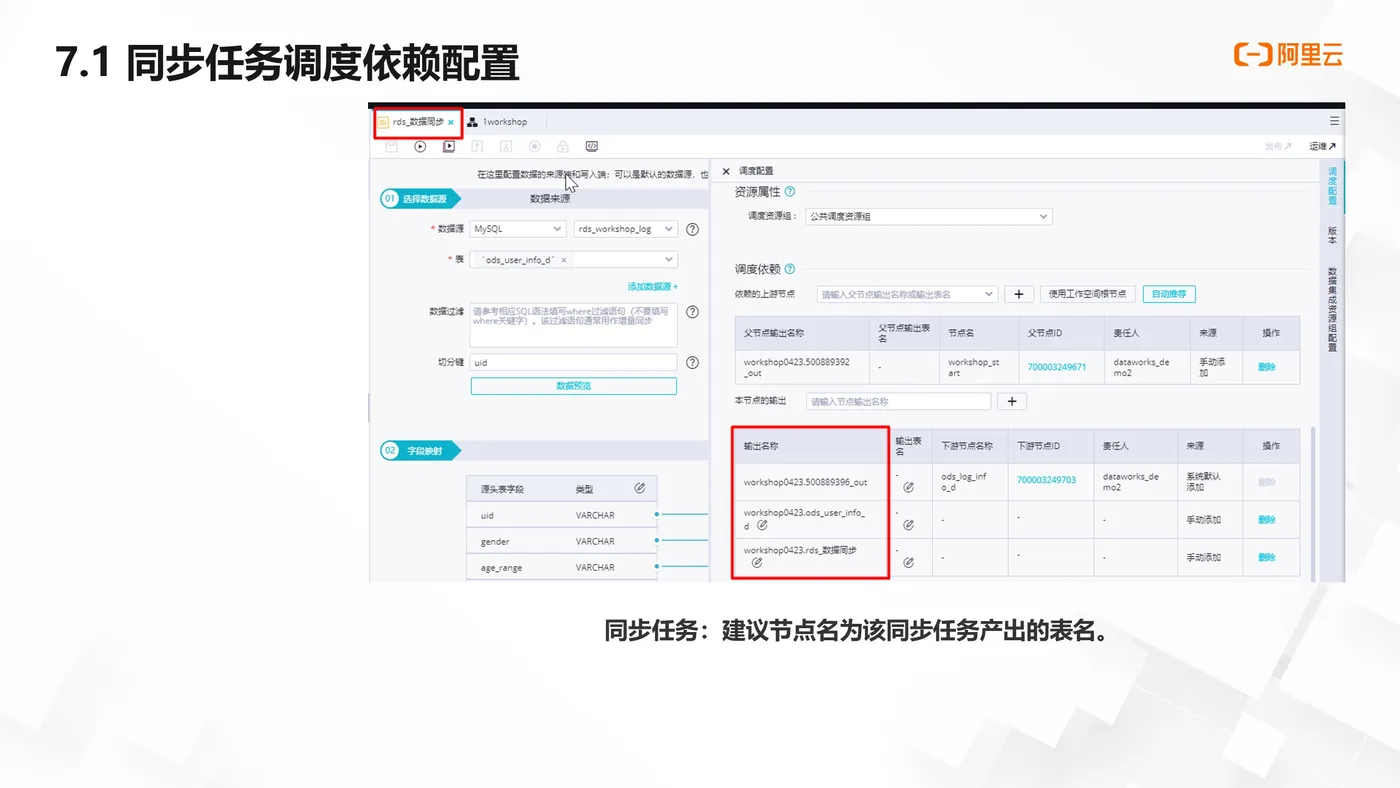Click the run (play circle) toolbar icon
The width and height of the screenshot is (1400, 788).
pyautogui.click(x=420, y=146)
